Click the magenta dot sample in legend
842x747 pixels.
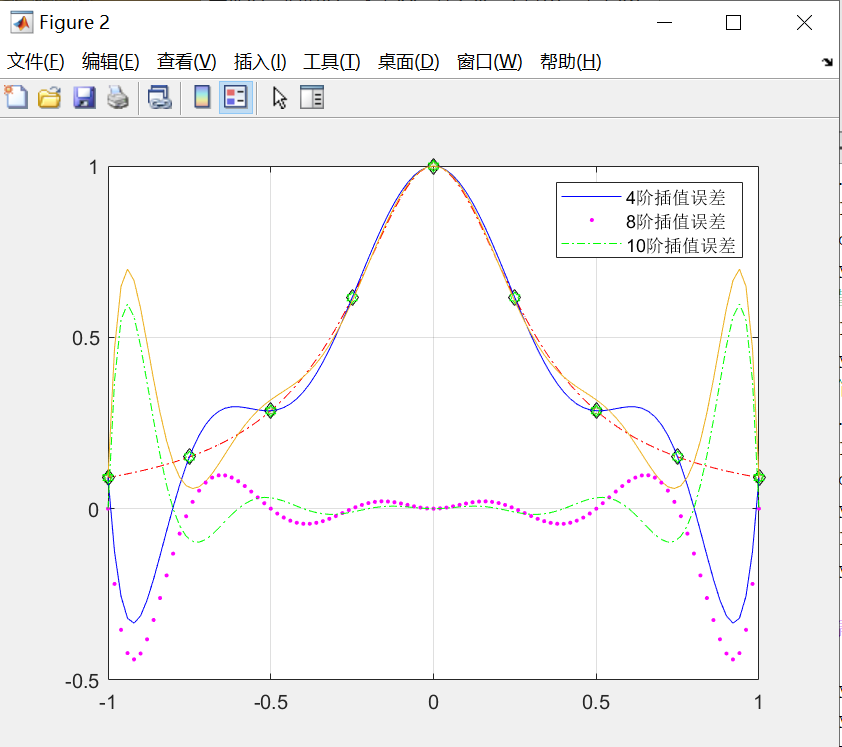coord(592,220)
